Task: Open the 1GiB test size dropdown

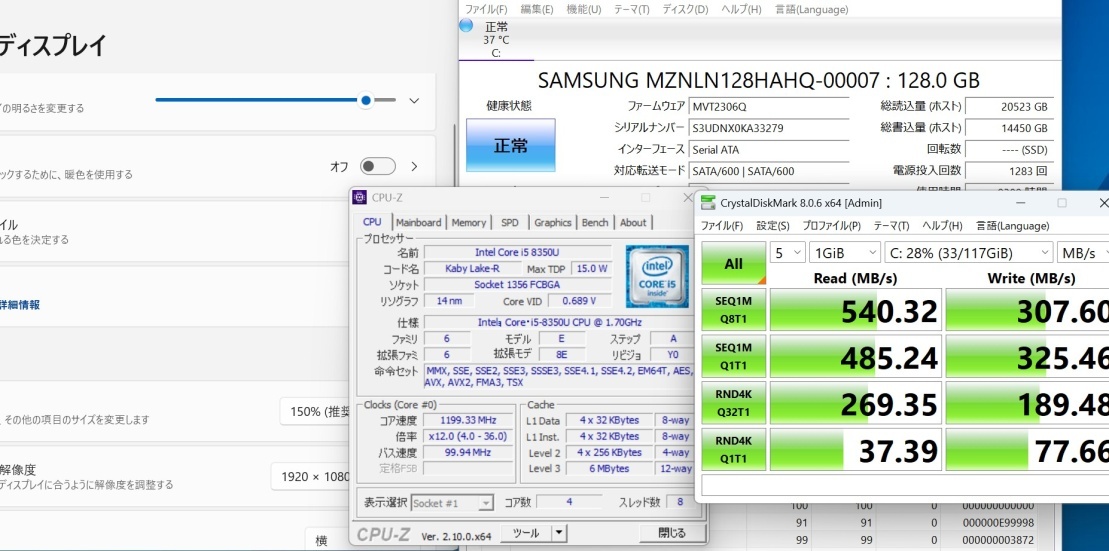Action: (x=844, y=253)
